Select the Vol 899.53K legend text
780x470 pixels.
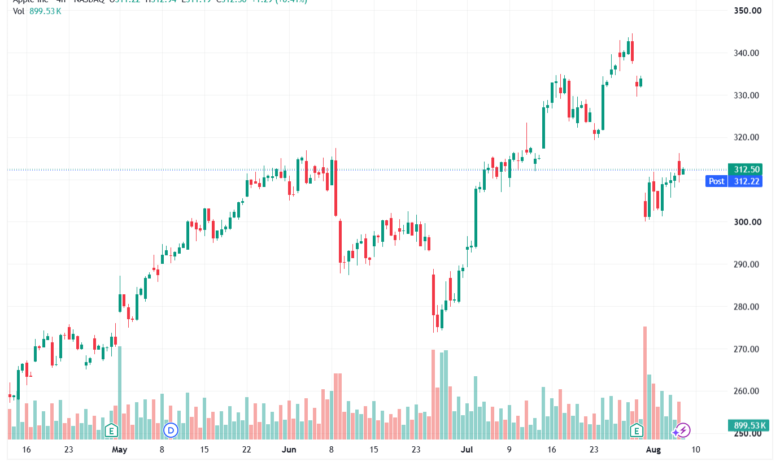coord(37,11)
